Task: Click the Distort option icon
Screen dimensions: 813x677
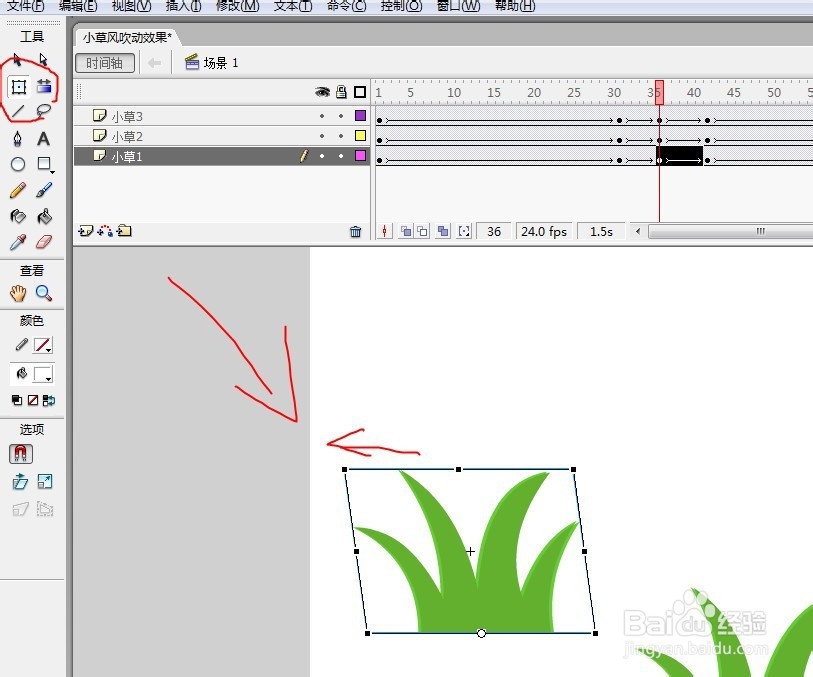Action: pyautogui.click(x=20, y=509)
